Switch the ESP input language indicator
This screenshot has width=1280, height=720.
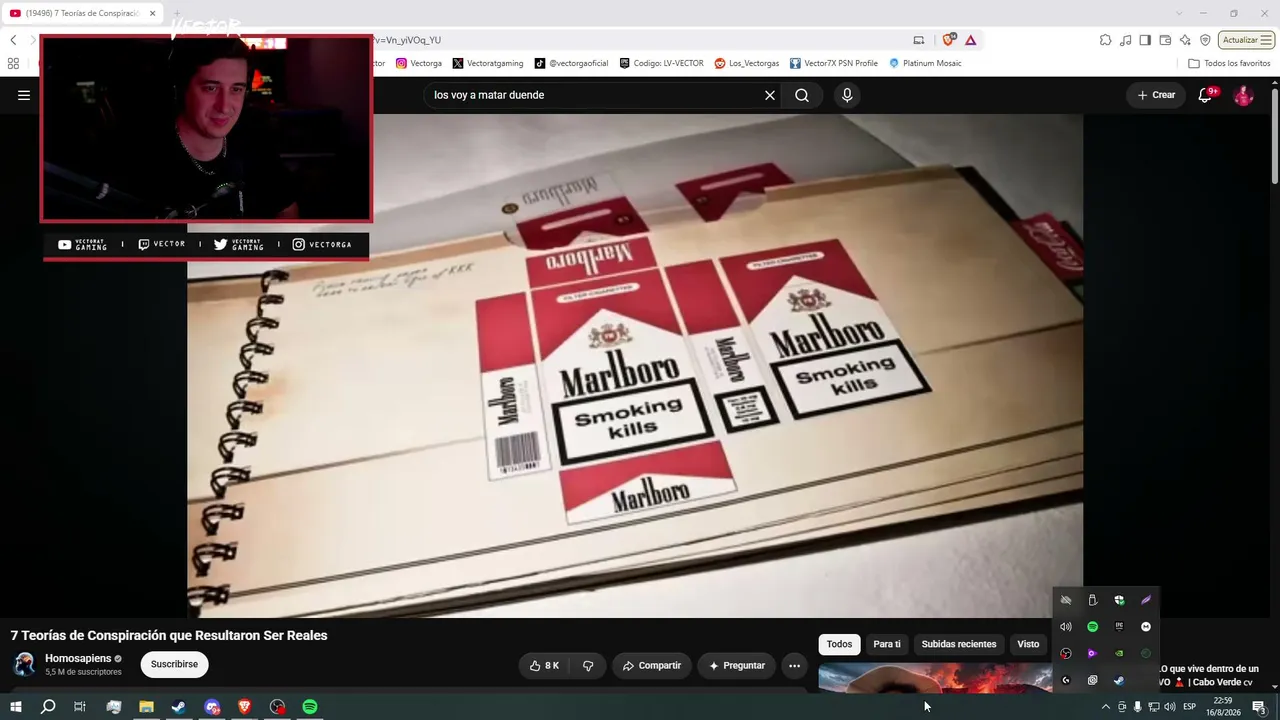coord(1190,707)
